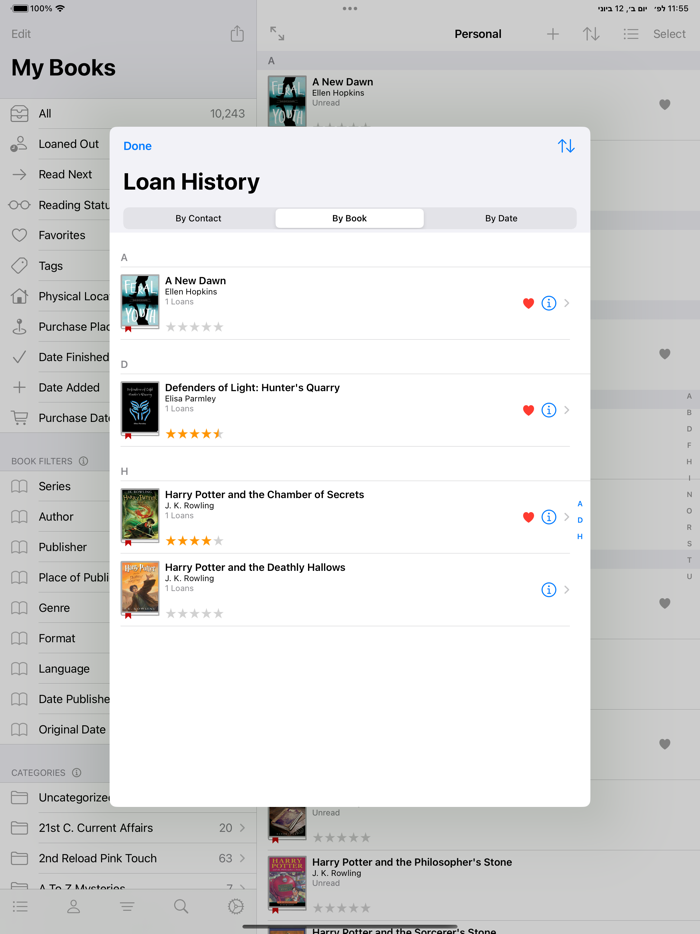Screen dimensions: 700x934
Task: Open Author book filter
Action: pos(55,517)
